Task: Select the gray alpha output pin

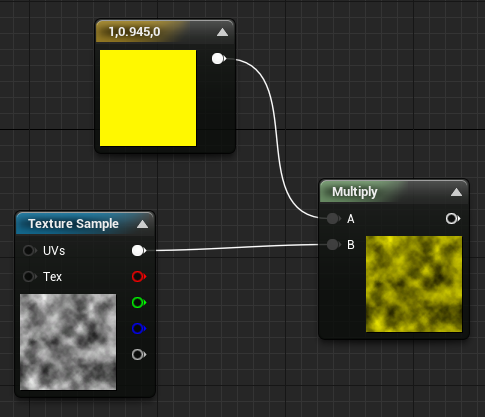Action: [139, 355]
